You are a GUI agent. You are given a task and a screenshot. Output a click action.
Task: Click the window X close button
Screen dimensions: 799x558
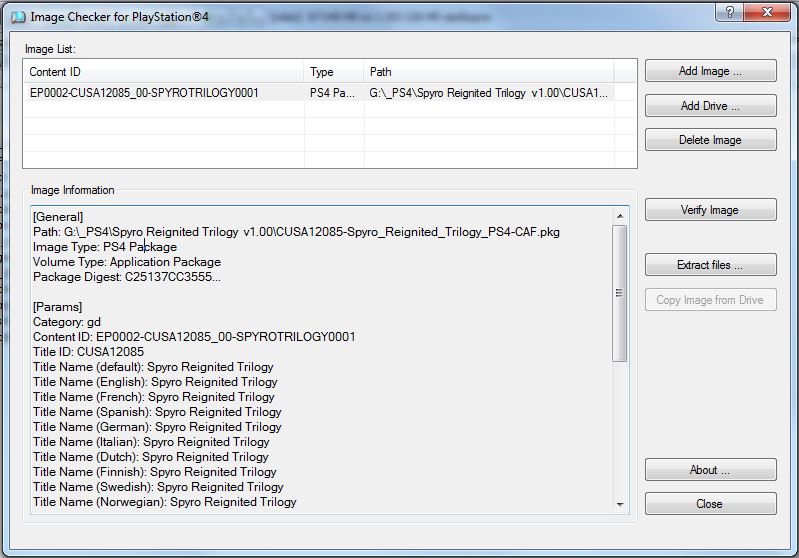pos(767,12)
